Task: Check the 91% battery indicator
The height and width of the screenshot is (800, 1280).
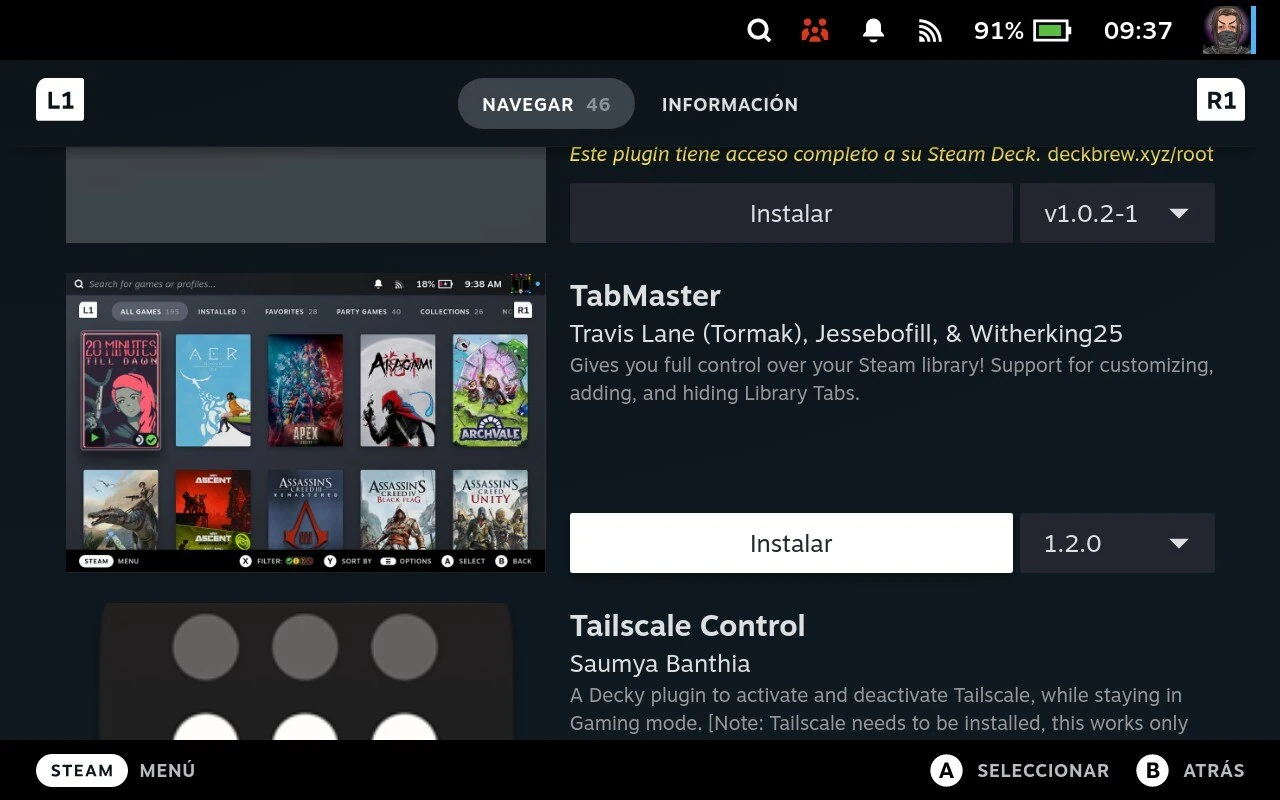Action: (x=1022, y=31)
